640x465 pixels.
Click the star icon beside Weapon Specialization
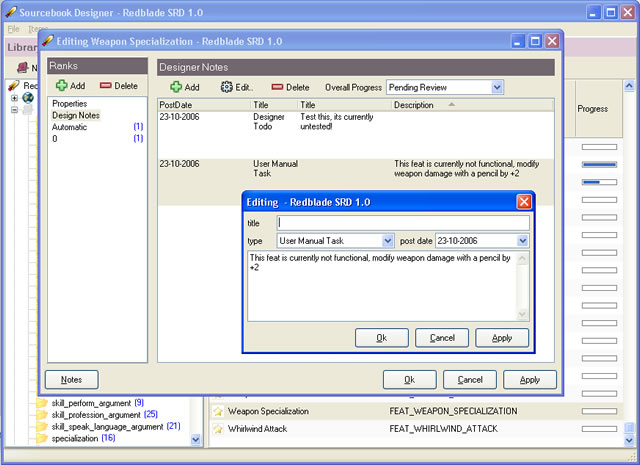coord(218,411)
